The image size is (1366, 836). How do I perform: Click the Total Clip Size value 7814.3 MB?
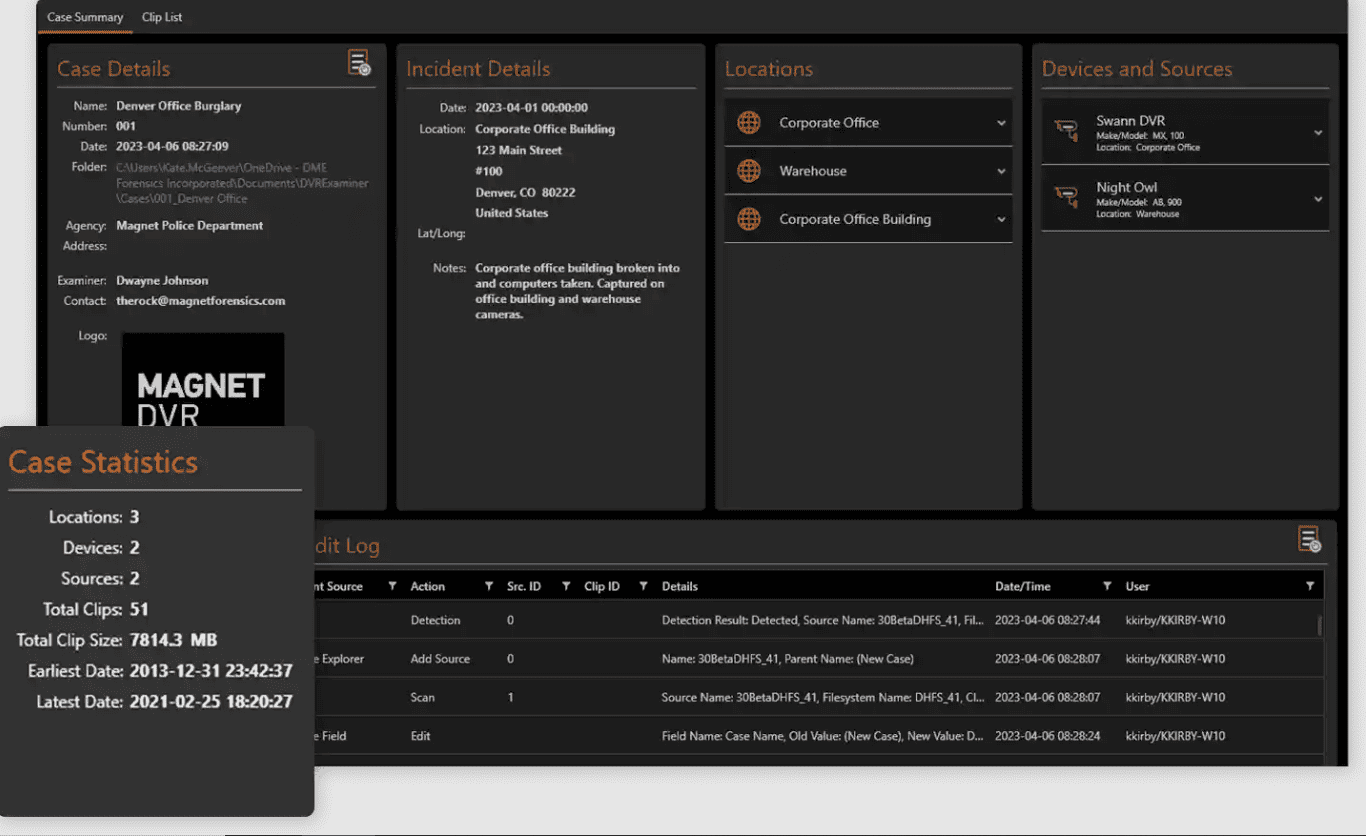[173, 640]
